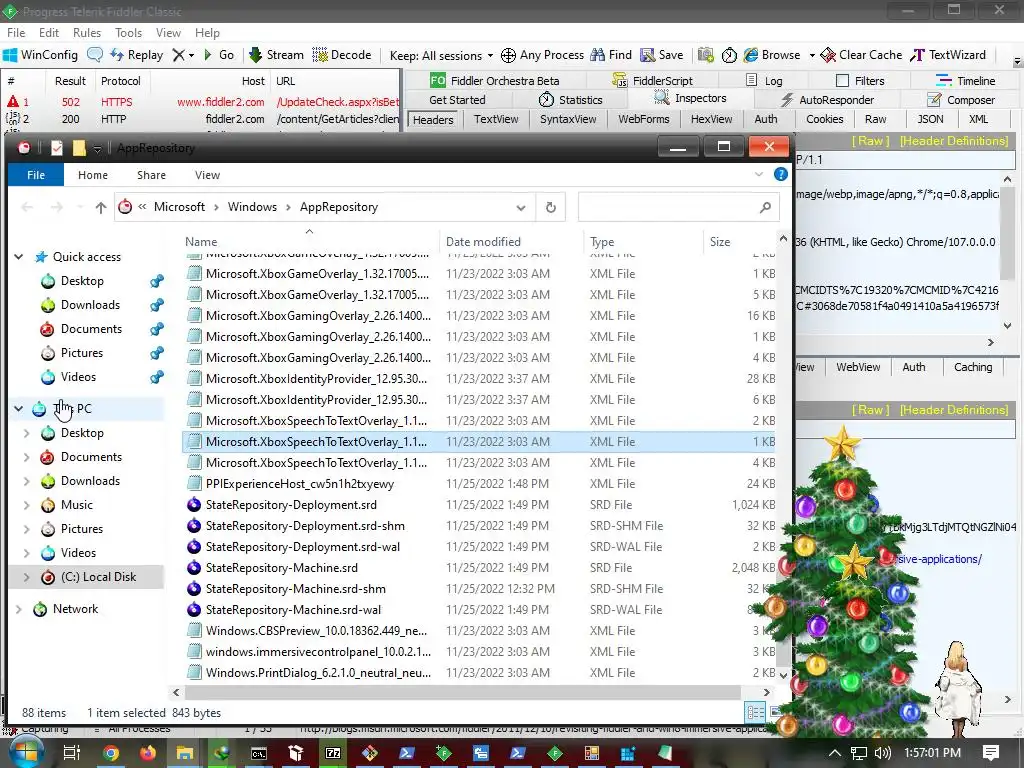Click Save in Fiddler toolbar

pos(662,55)
